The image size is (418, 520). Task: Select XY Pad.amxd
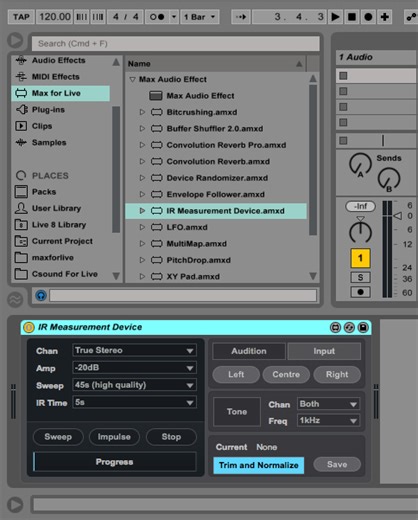[193, 277]
